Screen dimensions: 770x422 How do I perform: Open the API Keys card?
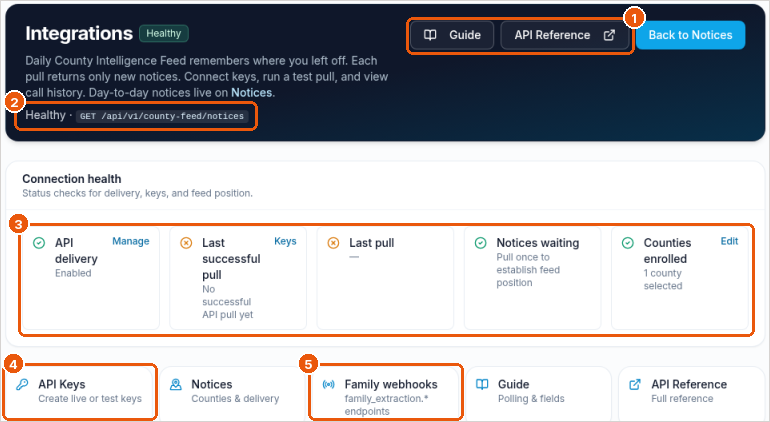click(80, 393)
